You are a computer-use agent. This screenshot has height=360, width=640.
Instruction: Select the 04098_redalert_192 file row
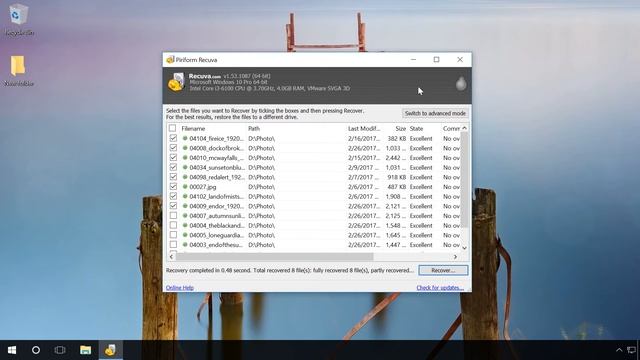pos(314,177)
